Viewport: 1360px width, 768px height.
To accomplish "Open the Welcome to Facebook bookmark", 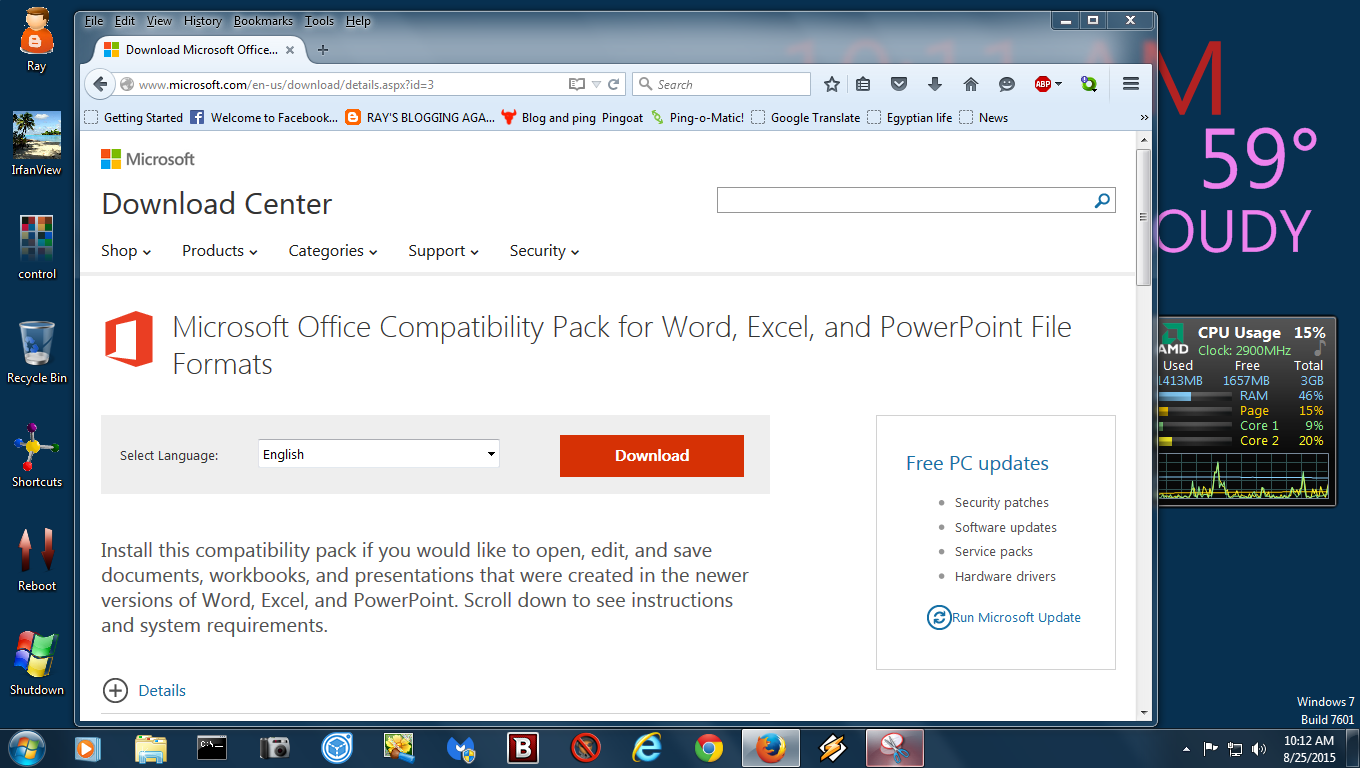I will 264,117.
